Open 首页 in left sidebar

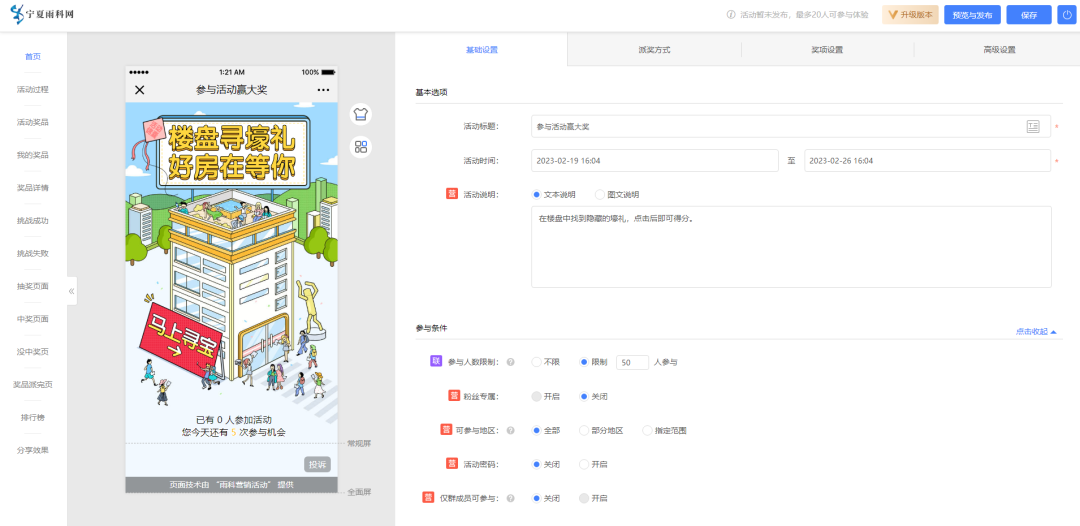coord(33,56)
